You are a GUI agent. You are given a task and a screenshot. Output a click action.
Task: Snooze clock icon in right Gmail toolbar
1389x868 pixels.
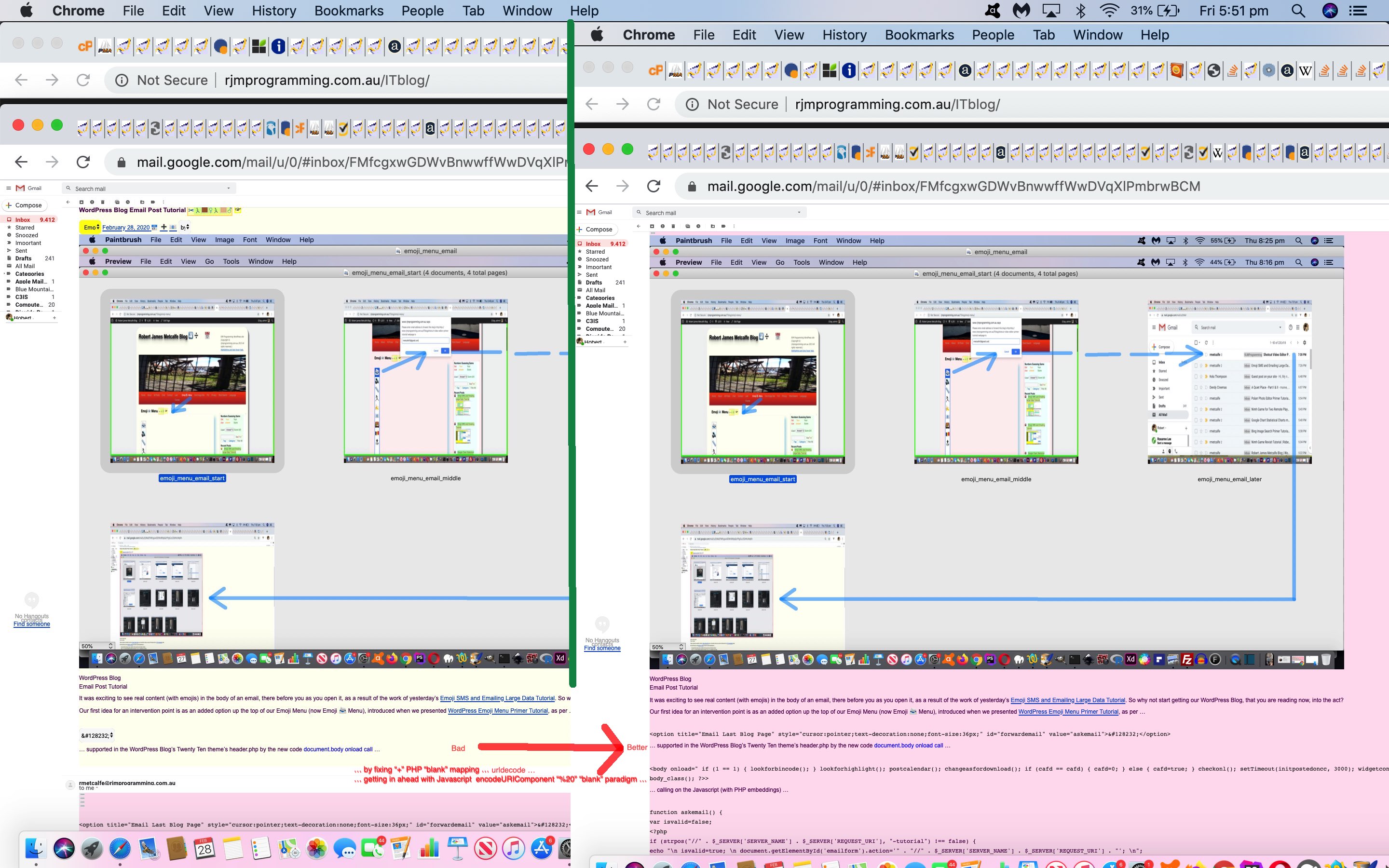[698, 226]
